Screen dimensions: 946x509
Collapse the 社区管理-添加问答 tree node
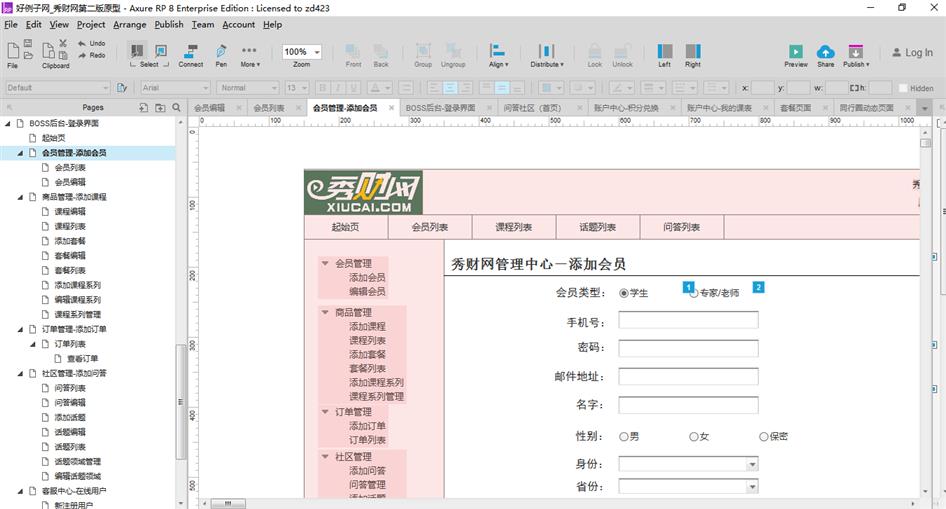click(x=20, y=373)
